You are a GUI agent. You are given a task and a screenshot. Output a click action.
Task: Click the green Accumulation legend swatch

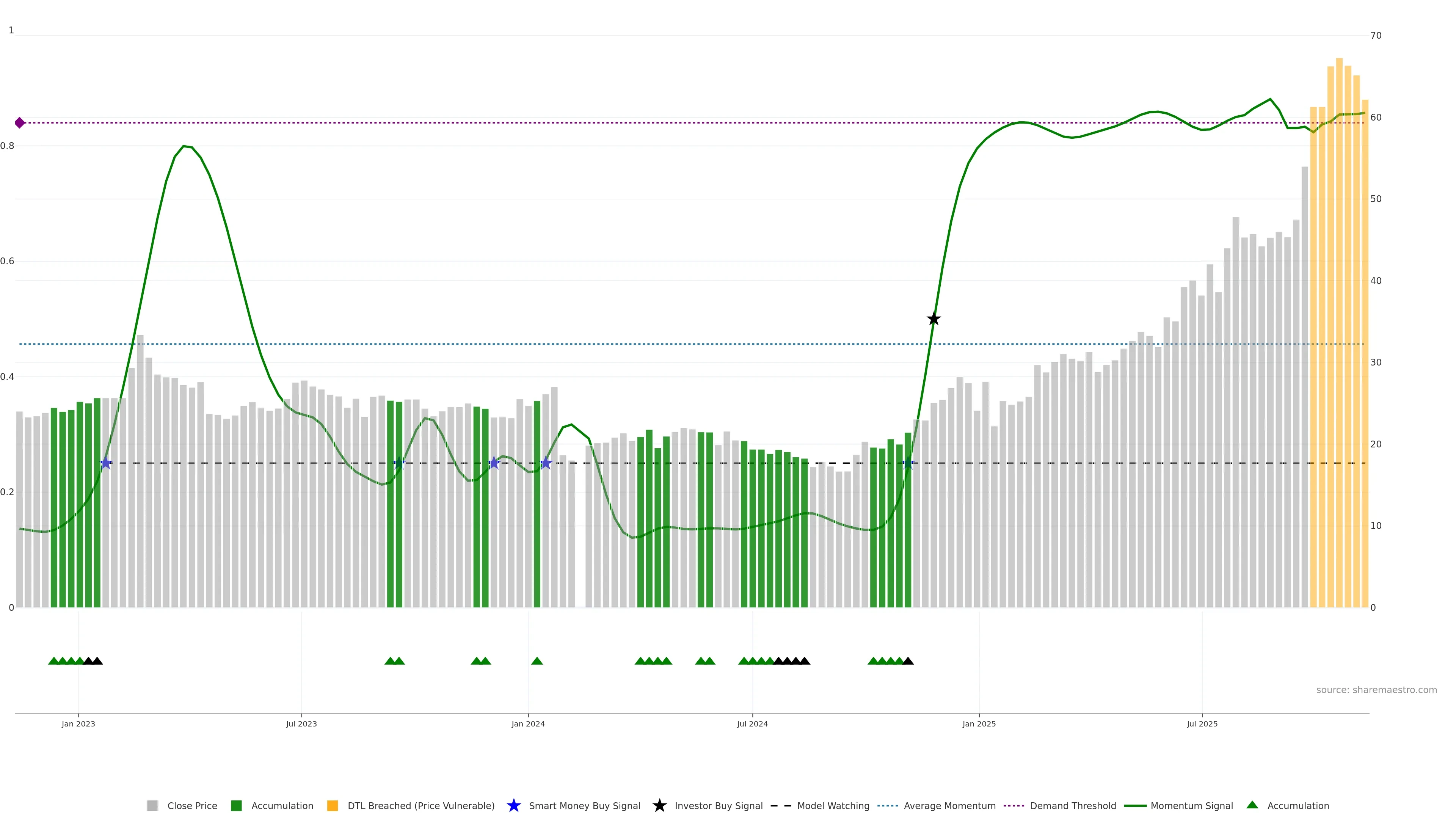[x=236, y=805]
